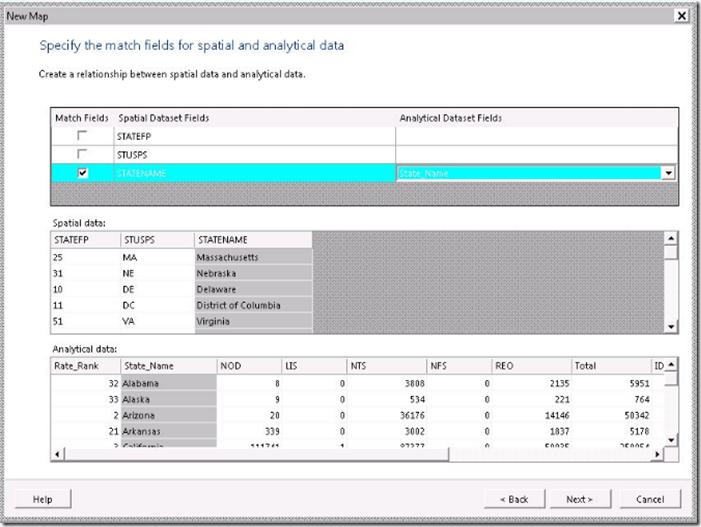Image resolution: width=701 pixels, height=527 pixels.
Task: Click spatial data scroll down arrow
Action: (x=671, y=327)
